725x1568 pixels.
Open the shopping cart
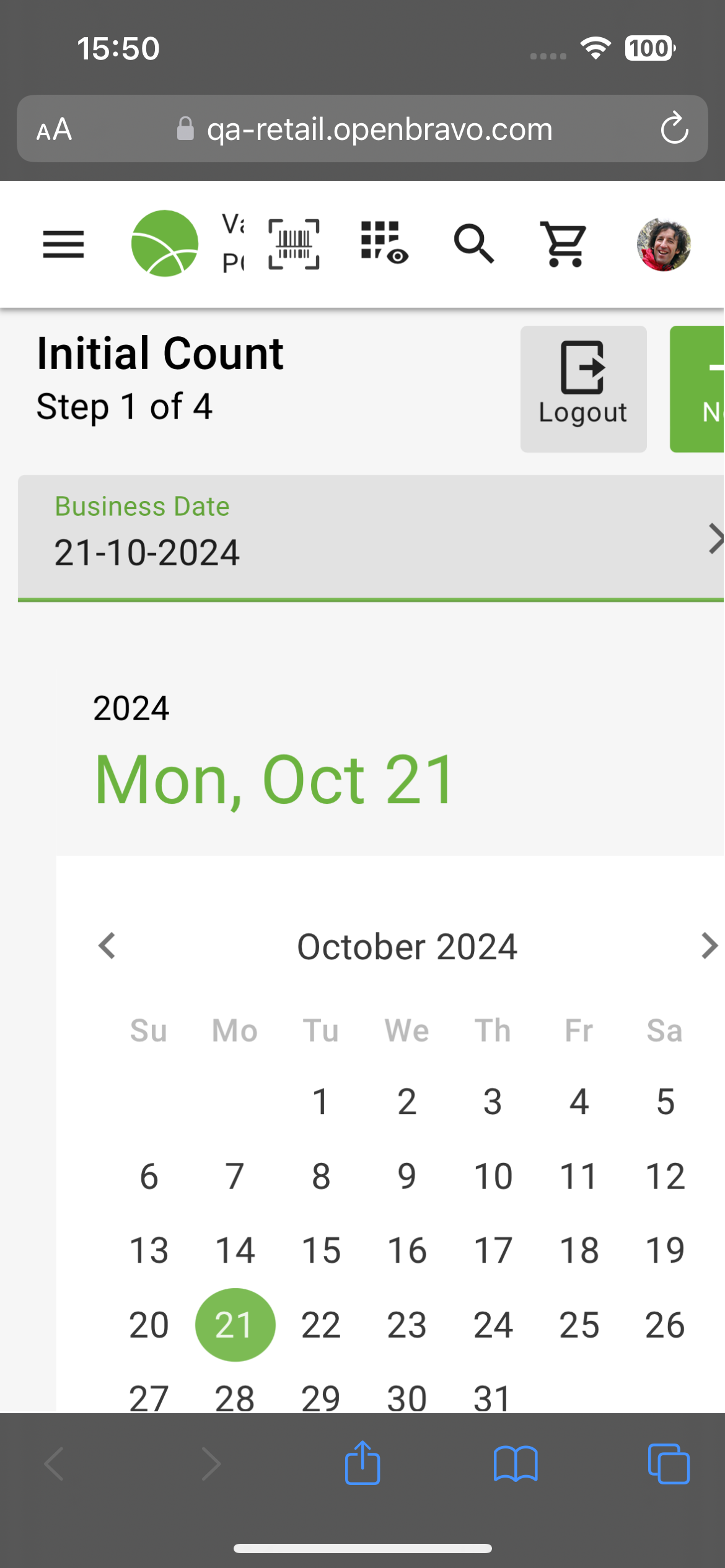click(563, 244)
